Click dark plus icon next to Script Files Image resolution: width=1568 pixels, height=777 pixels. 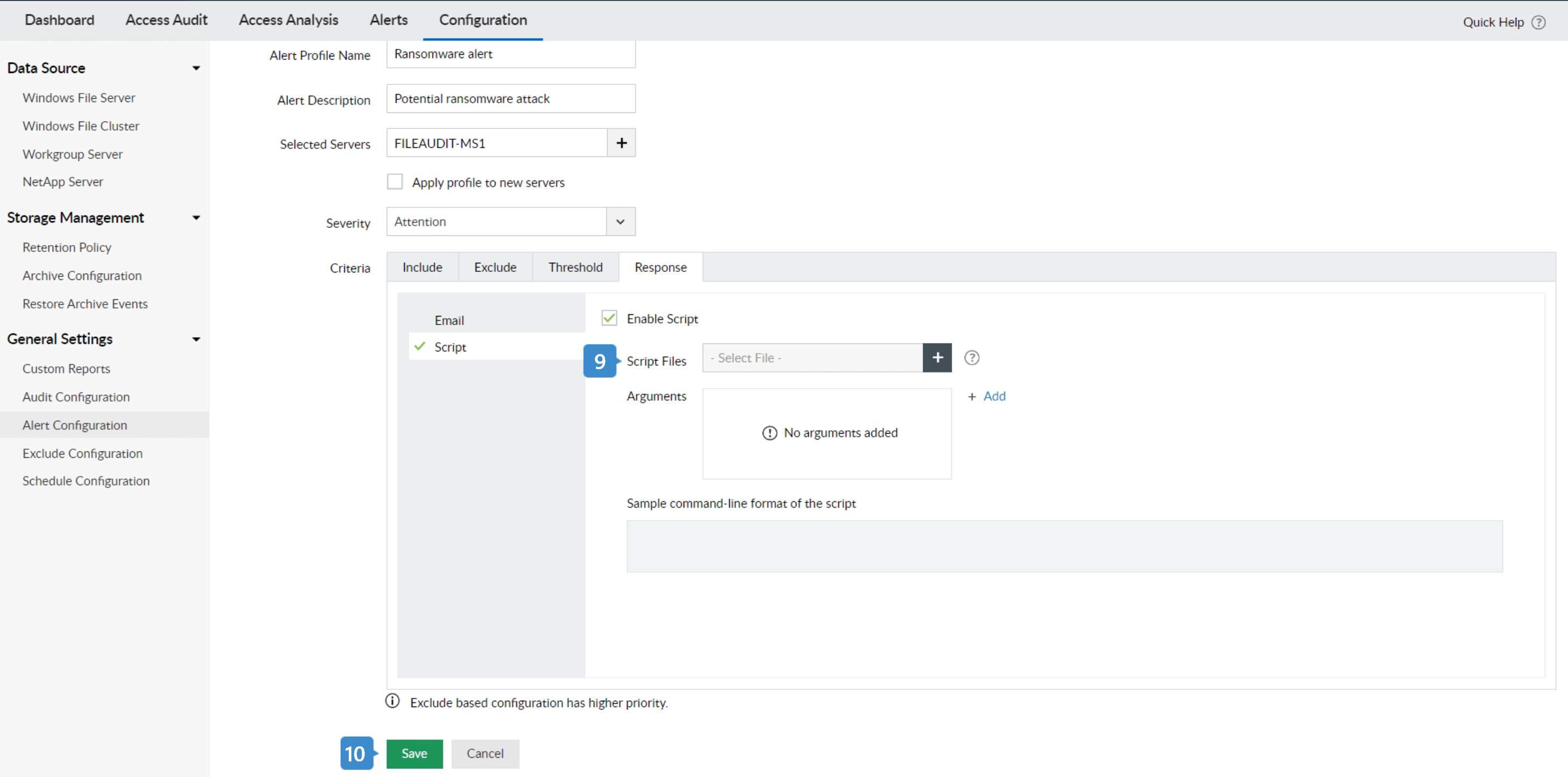click(x=937, y=358)
